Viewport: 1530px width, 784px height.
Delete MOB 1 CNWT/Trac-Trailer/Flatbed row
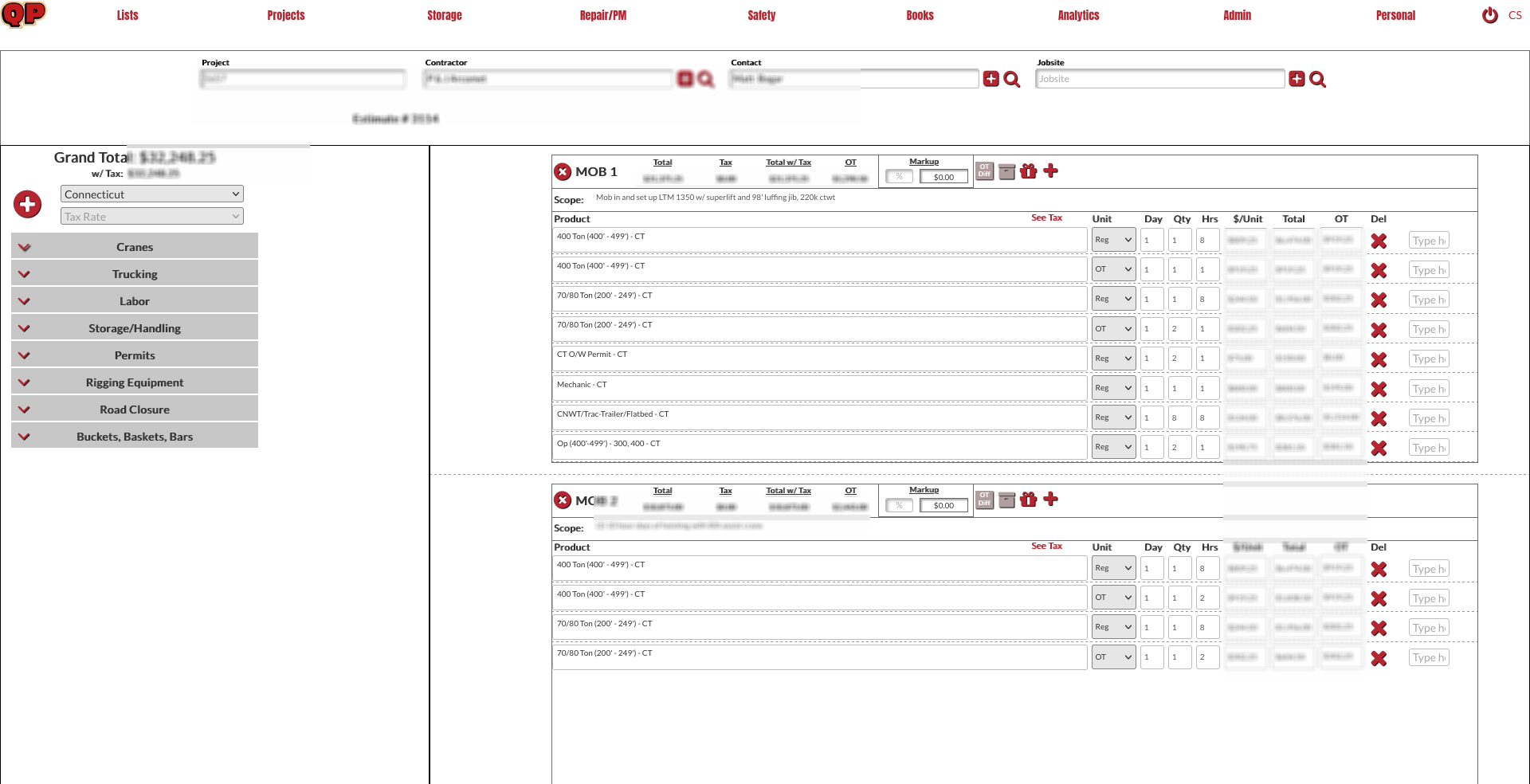click(1379, 418)
